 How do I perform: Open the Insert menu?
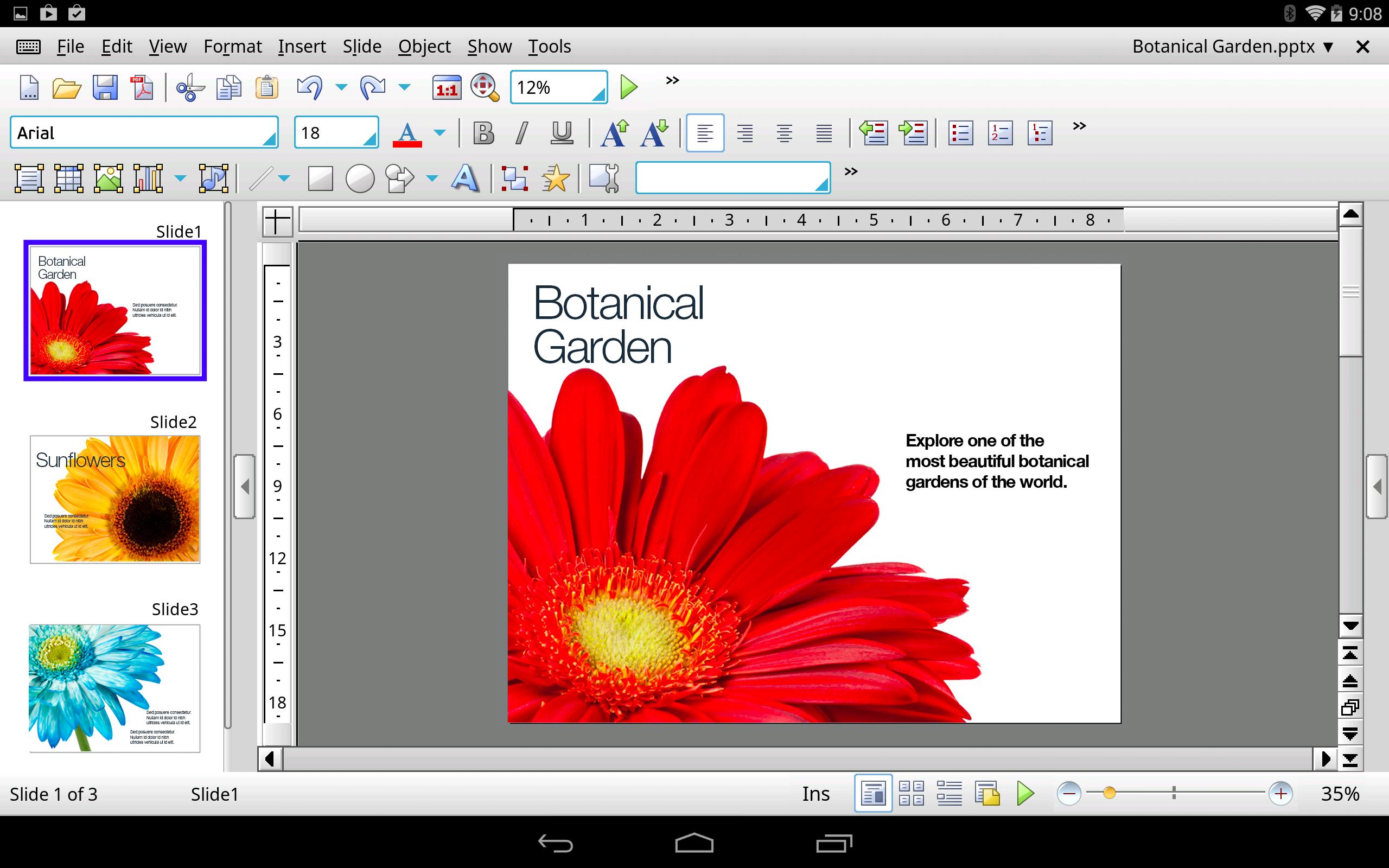coord(302,46)
